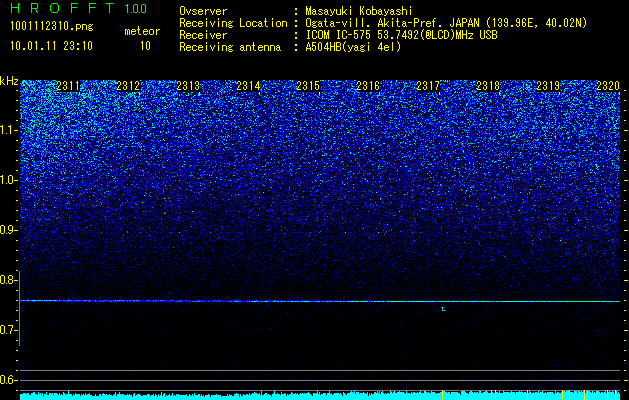
Task: Select the file name 1001112310.png
Action: [52, 27]
